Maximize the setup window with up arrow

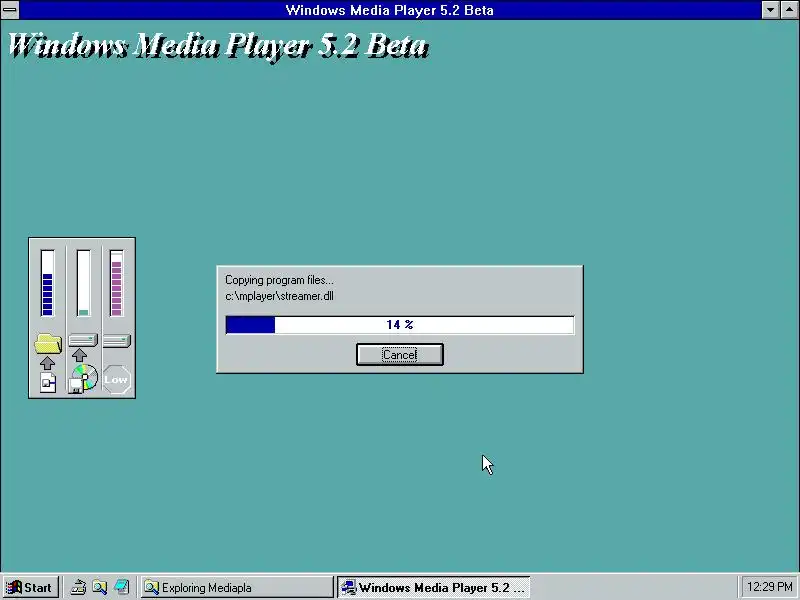789,10
